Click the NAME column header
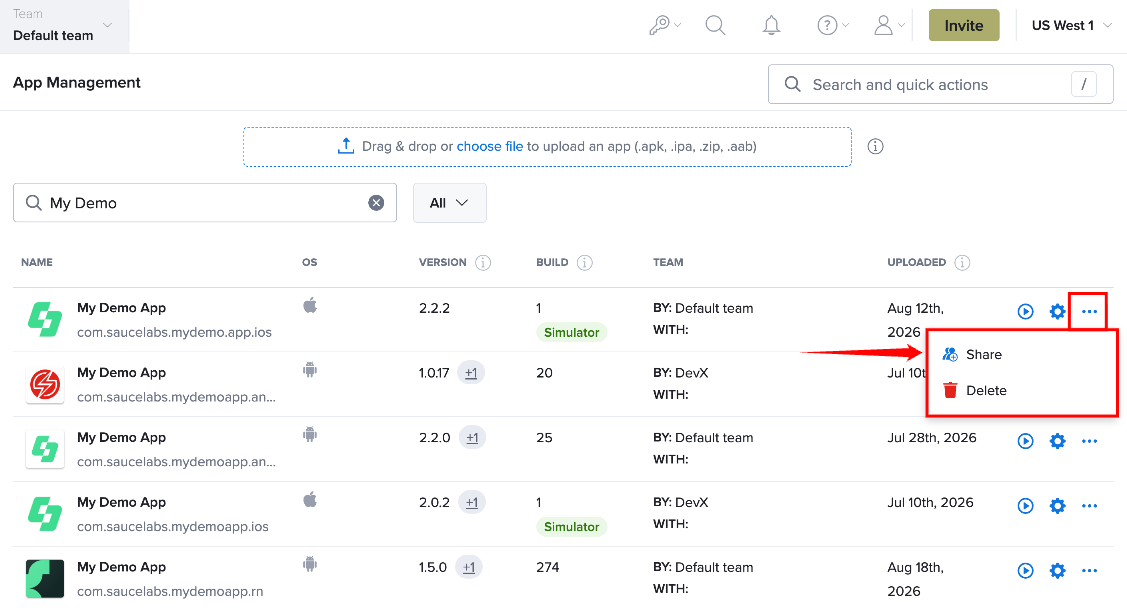The height and width of the screenshot is (608, 1127). tap(37, 262)
